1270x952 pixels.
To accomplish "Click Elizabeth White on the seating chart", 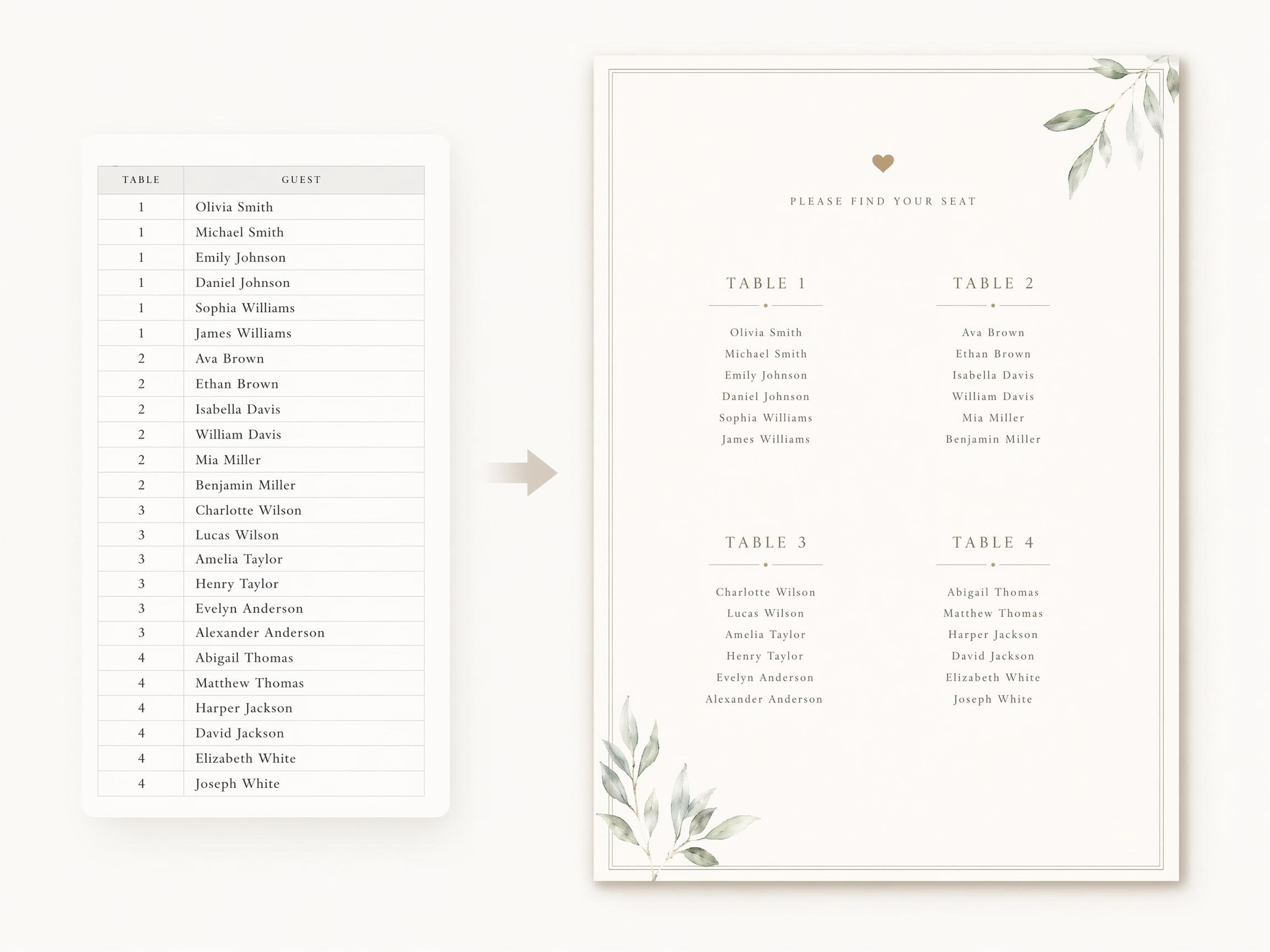I will point(993,677).
